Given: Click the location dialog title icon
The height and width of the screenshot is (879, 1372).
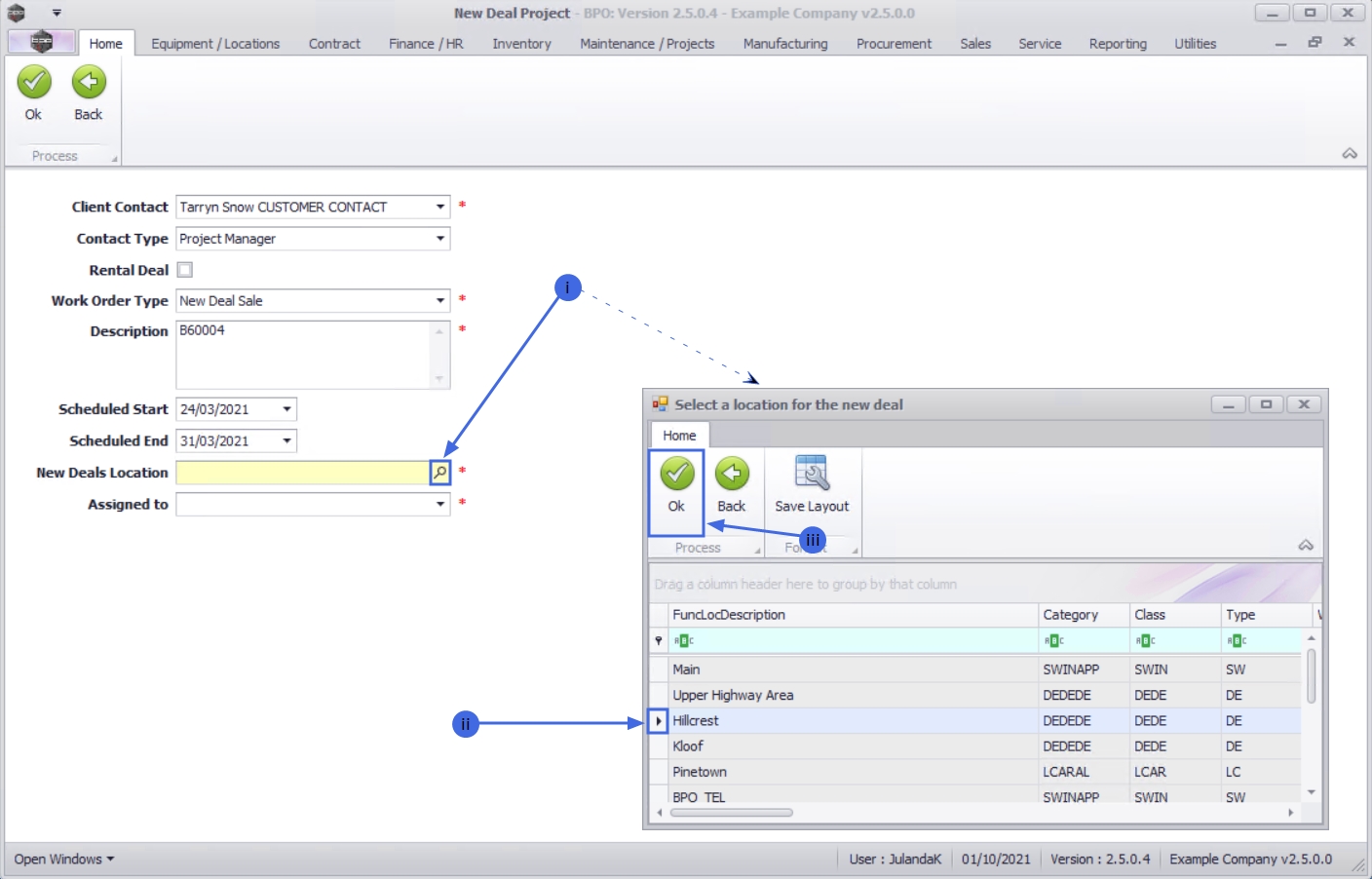Looking at the screenshot, I should tap(661, 404).
